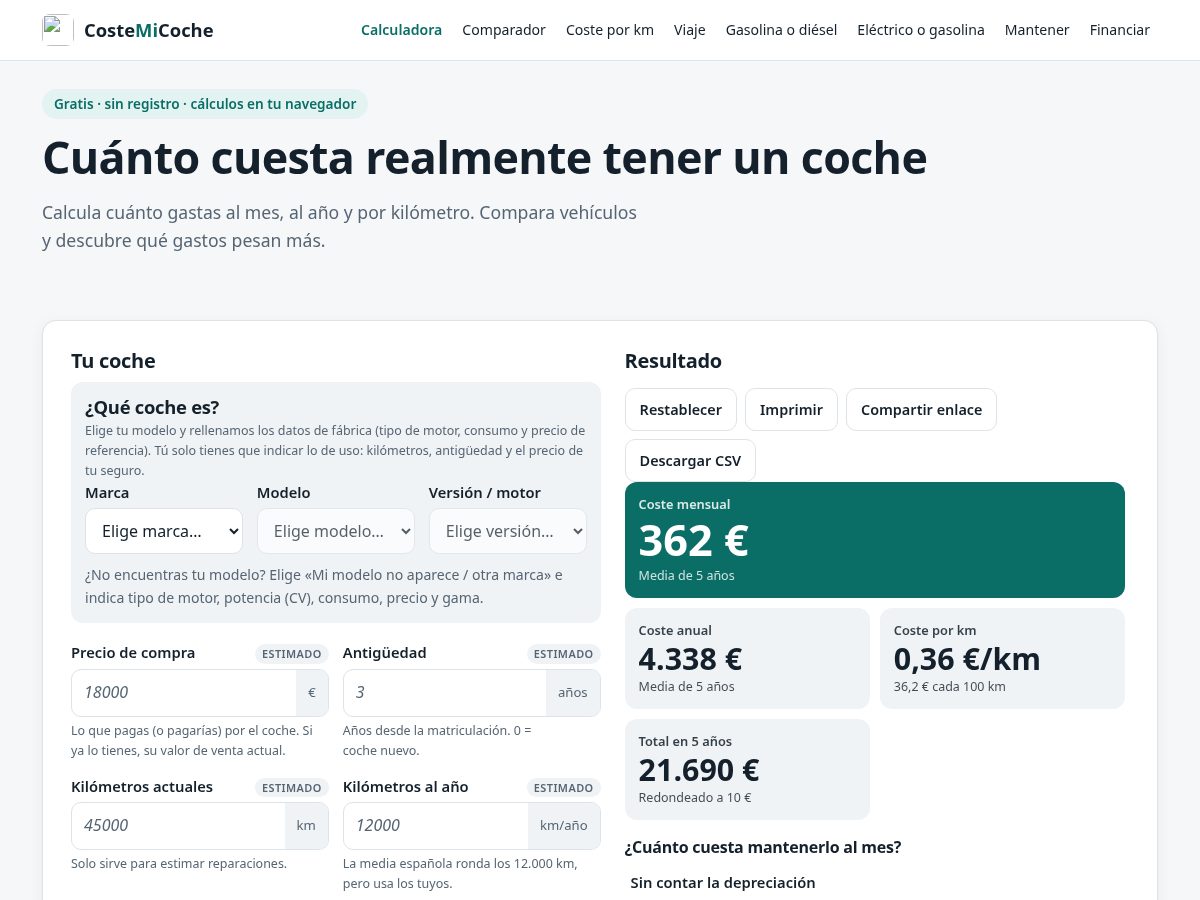Open the Comparador page
Viewport: 1200px width, 900px height.
(504, 30)
